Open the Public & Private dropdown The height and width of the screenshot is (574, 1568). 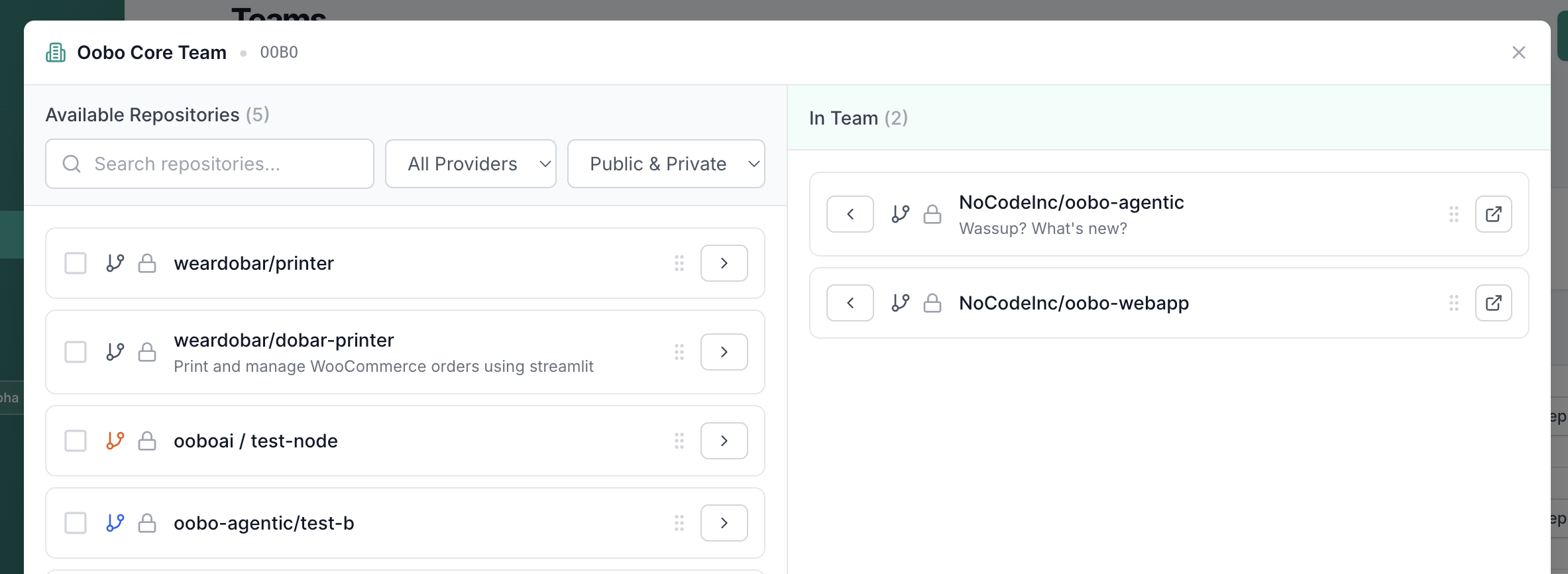coord(666,164)
